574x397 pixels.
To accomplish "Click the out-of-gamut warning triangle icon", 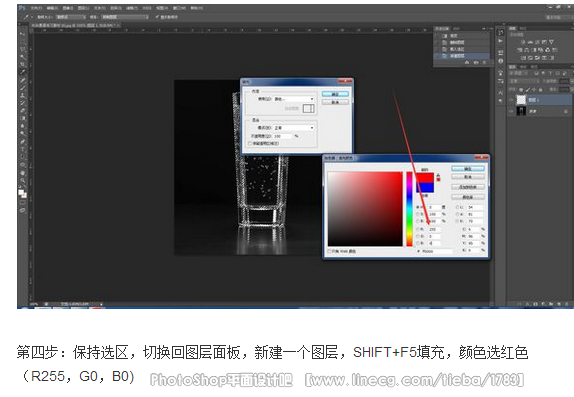I will (x=438, y=175).
